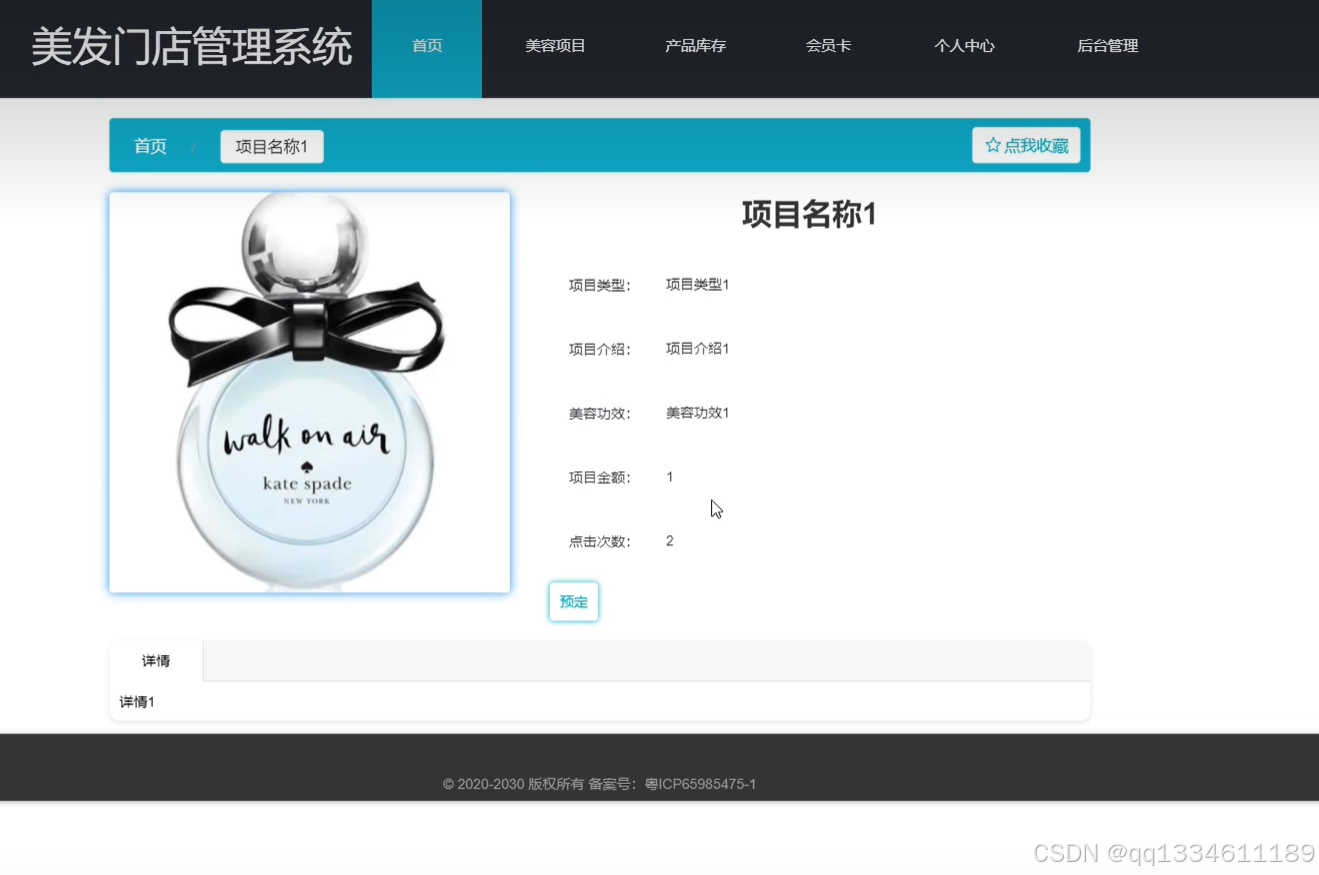Image resolution: width=1319 pixels, height=875 pixels.
Task: Open the 首页 navigation tab
Action: [427, 49]
